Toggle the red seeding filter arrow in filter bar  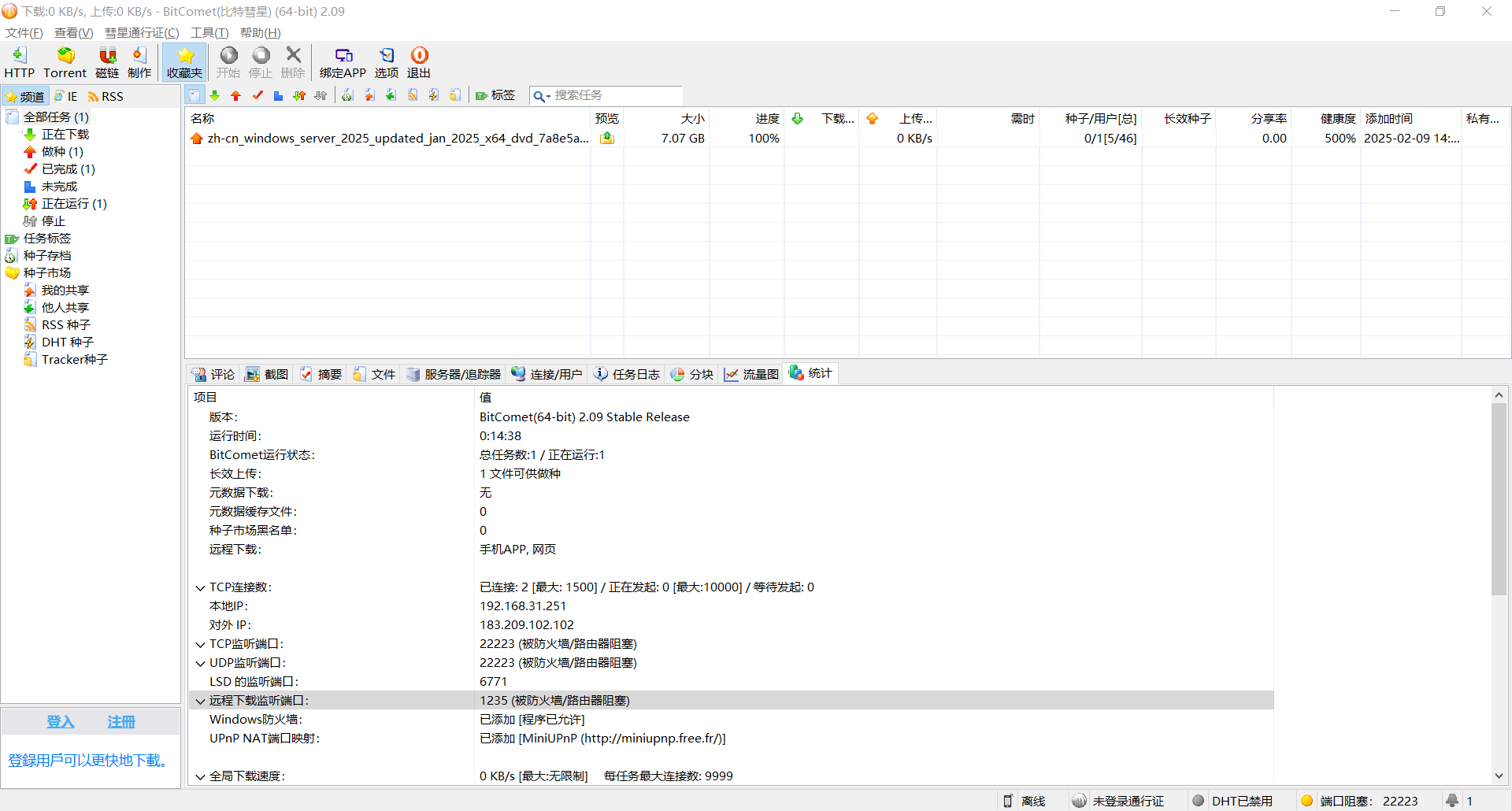tap(235, 95)
